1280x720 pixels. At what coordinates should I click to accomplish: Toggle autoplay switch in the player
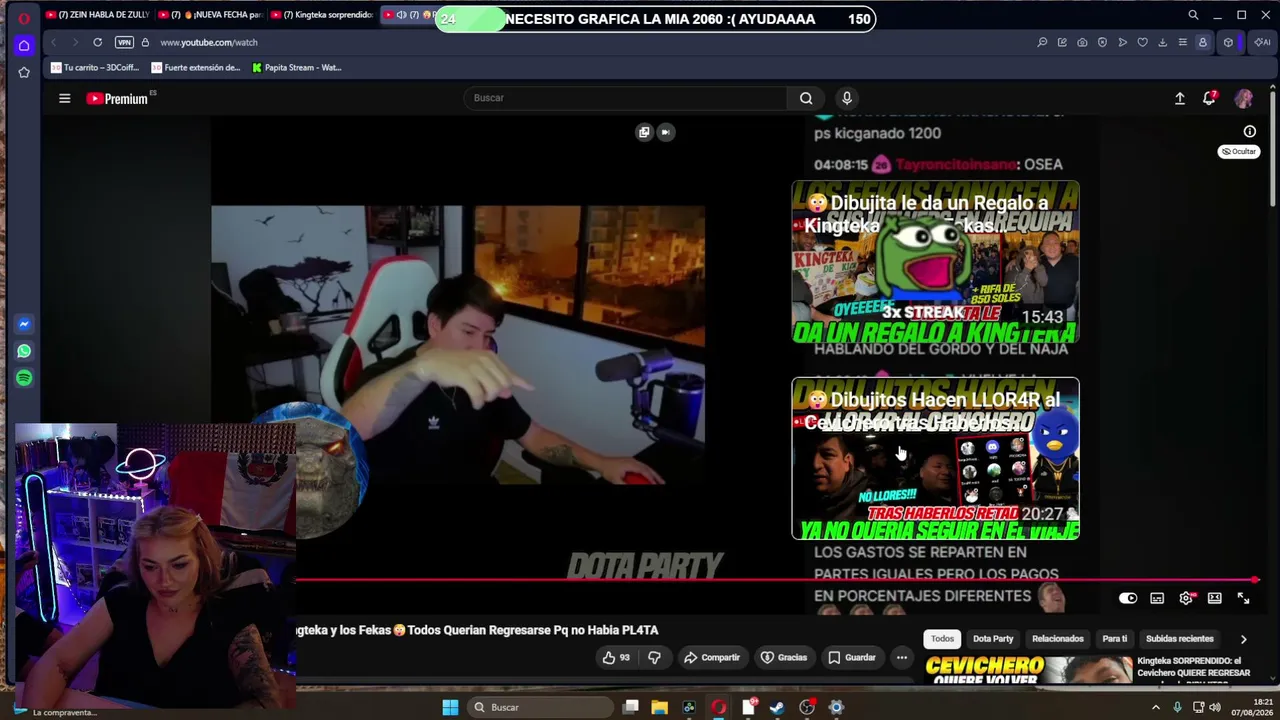click(1128, 598)
